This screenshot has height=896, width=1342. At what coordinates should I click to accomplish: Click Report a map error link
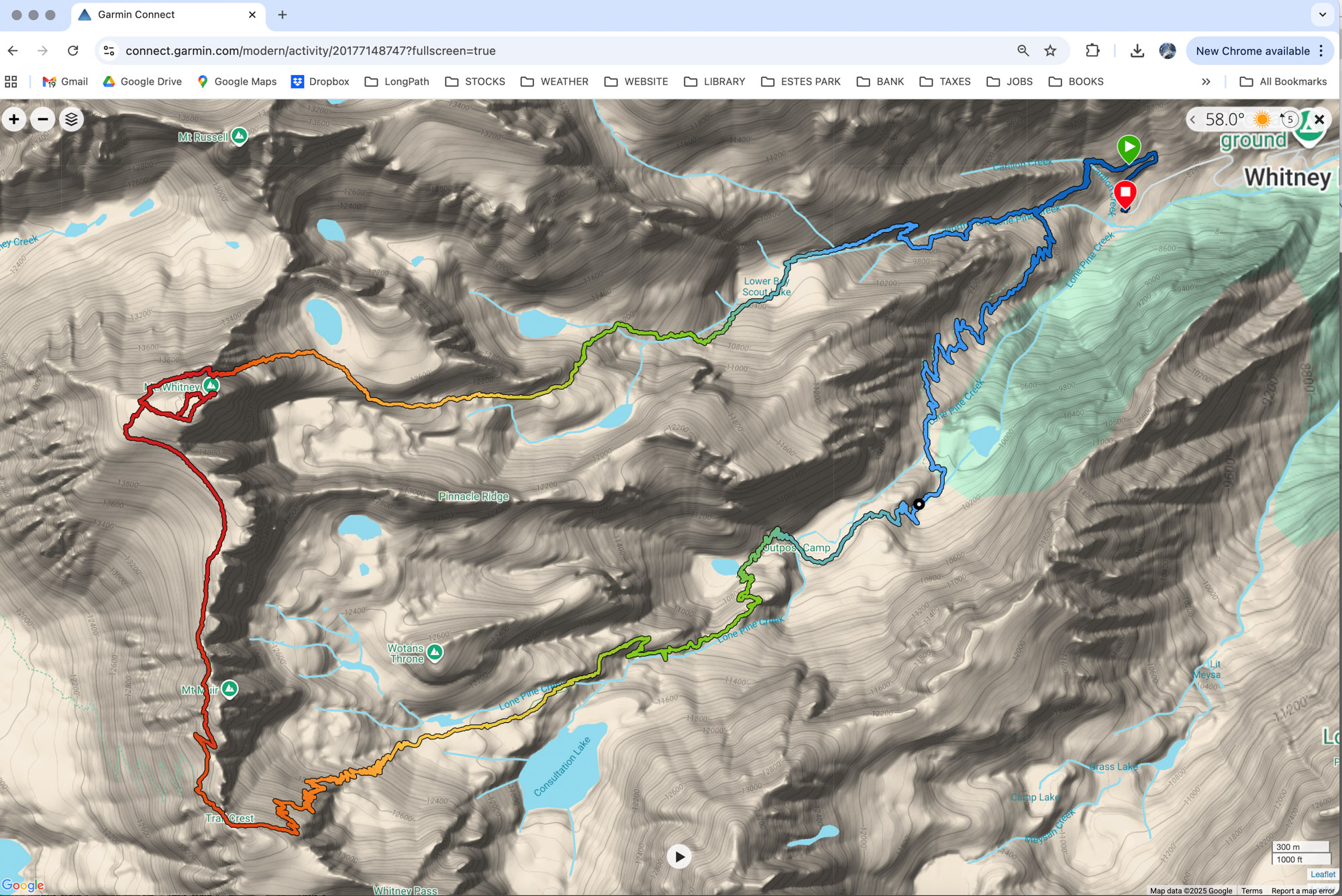tap(1302, 891)
